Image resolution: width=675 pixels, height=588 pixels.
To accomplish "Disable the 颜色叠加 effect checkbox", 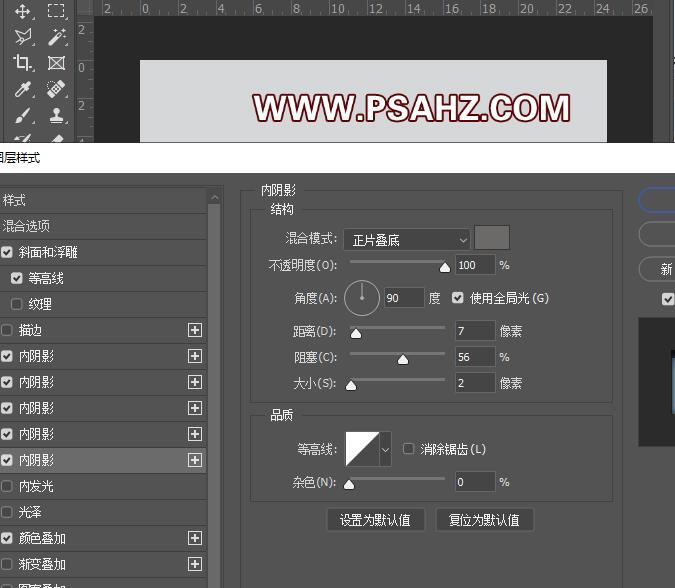I will (x=6, y=538).
